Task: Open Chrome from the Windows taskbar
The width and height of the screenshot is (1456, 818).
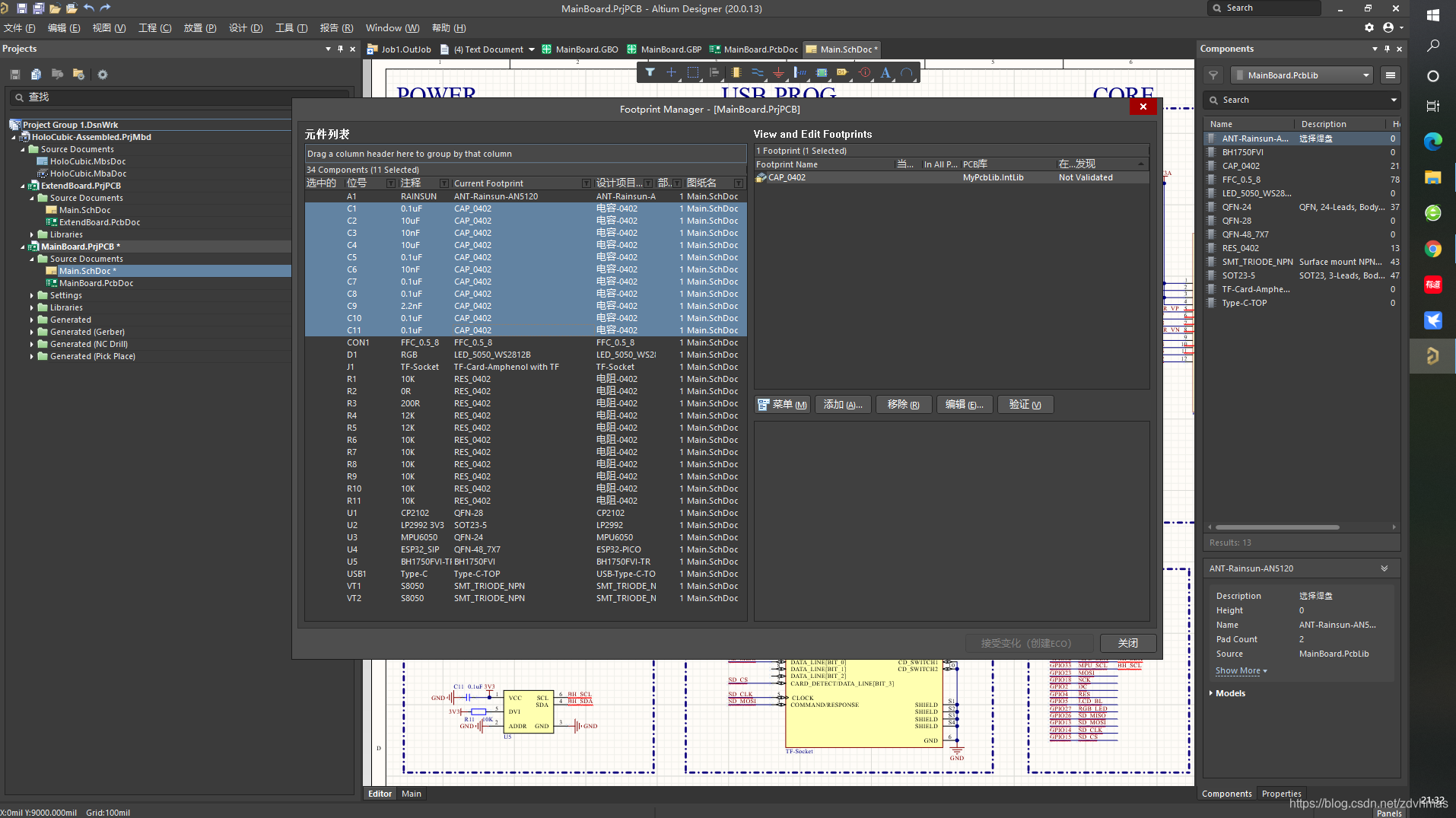Action: coord(1433,249)
